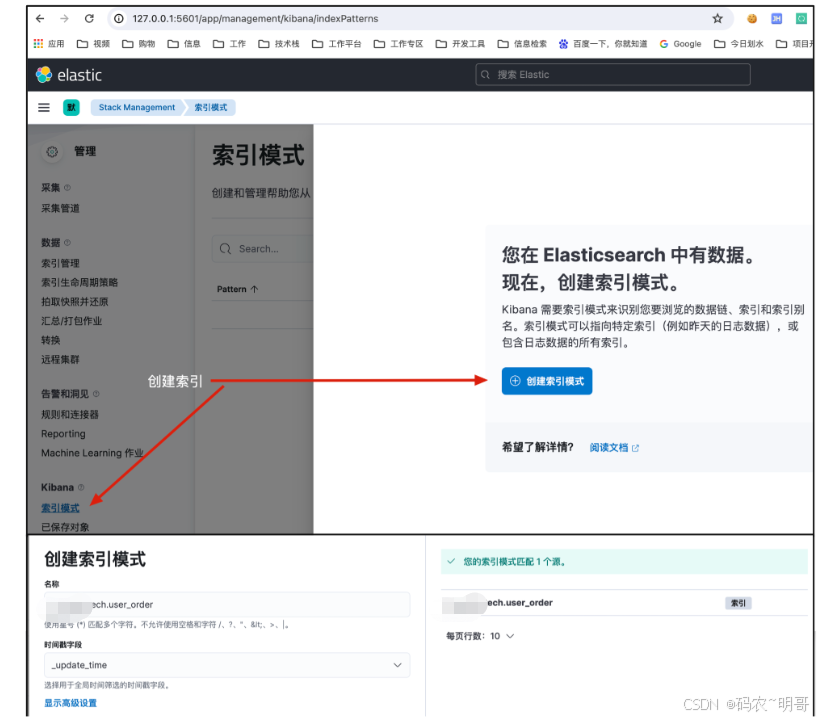This screenshot has width=821, height=720.
Task: Open the 工作 bookmark folder
Action: point(230,44)
